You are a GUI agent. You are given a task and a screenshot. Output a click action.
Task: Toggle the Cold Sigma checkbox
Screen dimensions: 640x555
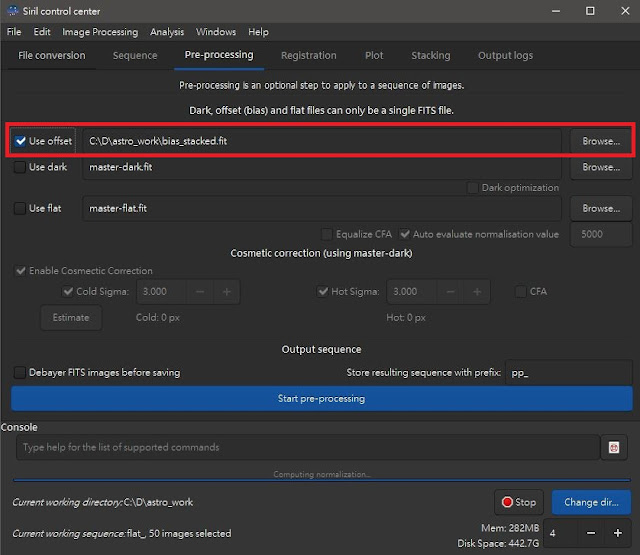(x=68, y=291)
